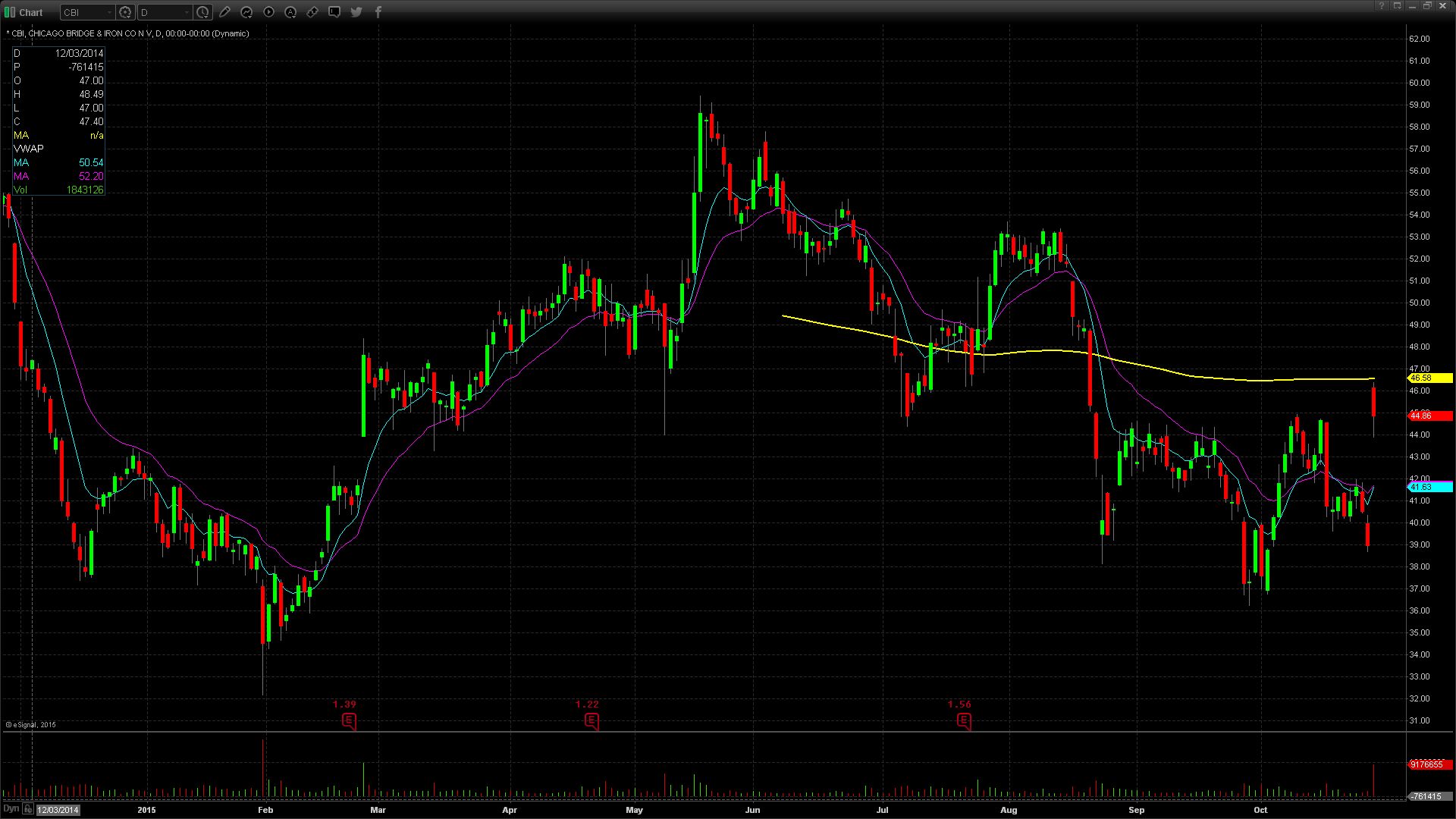
Task: Open the comment bubble icon
Action: point(334,12)
